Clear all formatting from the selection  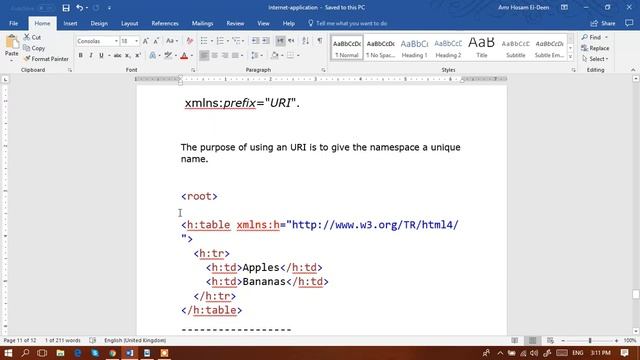click(189, 41)
